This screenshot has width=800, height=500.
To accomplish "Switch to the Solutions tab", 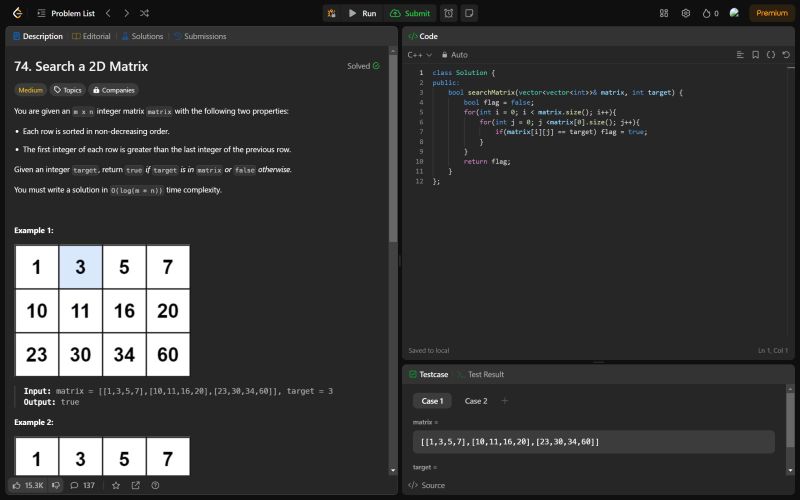I will 142,36.
